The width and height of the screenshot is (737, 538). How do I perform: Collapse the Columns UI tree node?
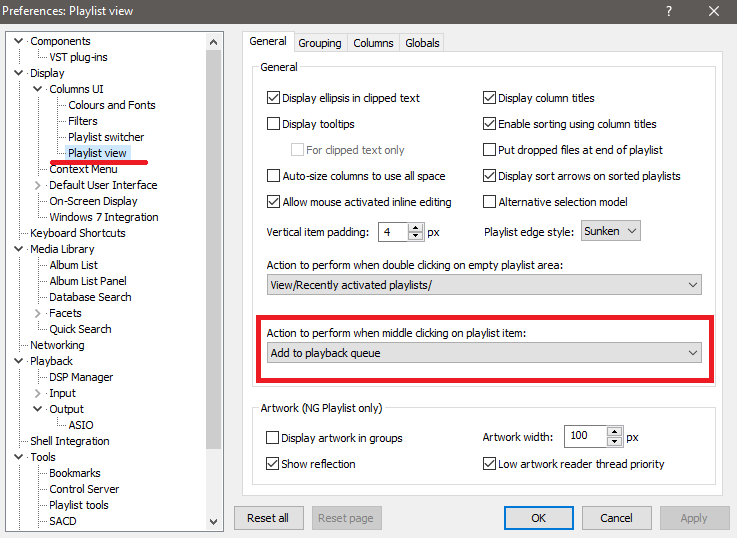pyautogui.click(x=39, y=89)
